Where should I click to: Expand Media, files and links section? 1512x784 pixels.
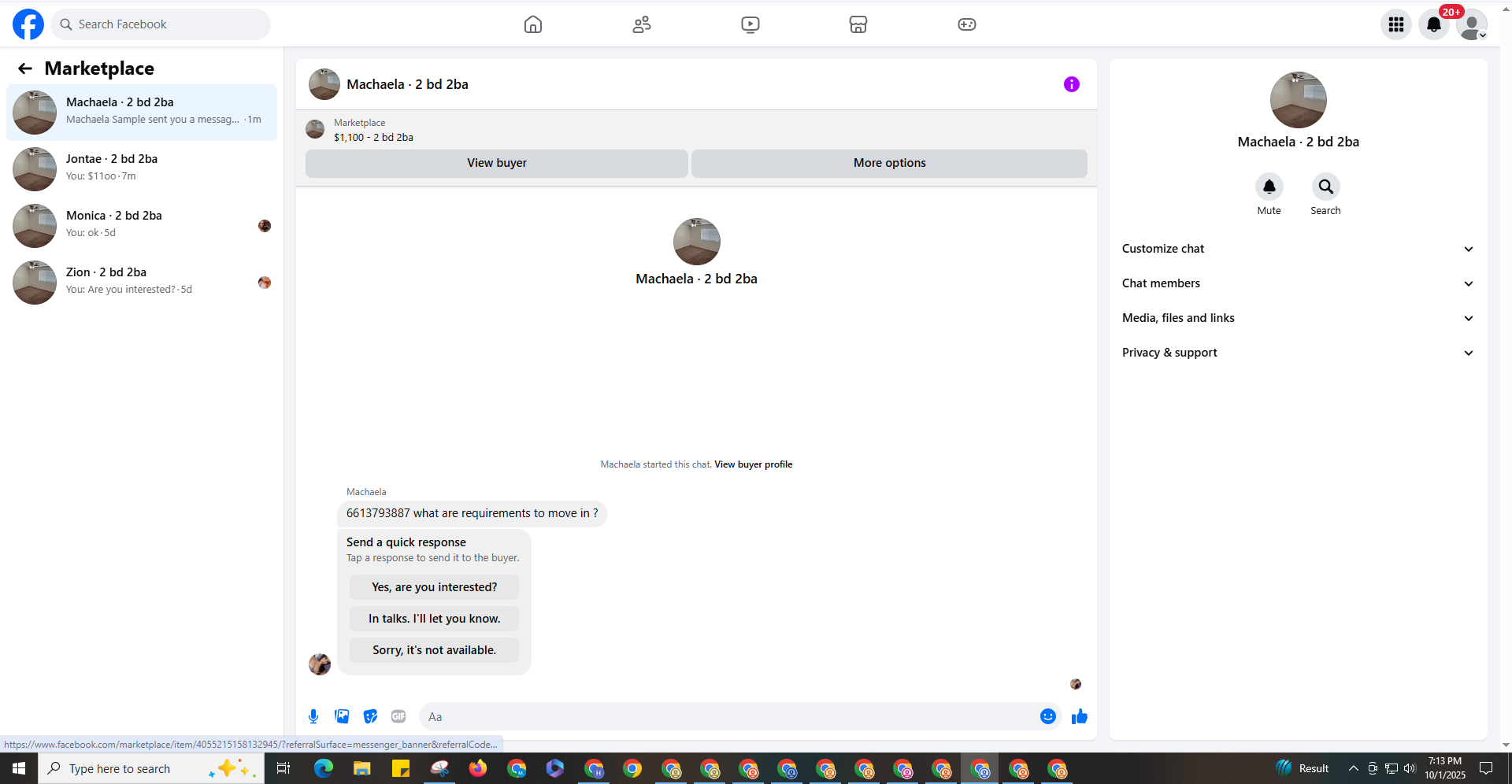point(1298,318)
